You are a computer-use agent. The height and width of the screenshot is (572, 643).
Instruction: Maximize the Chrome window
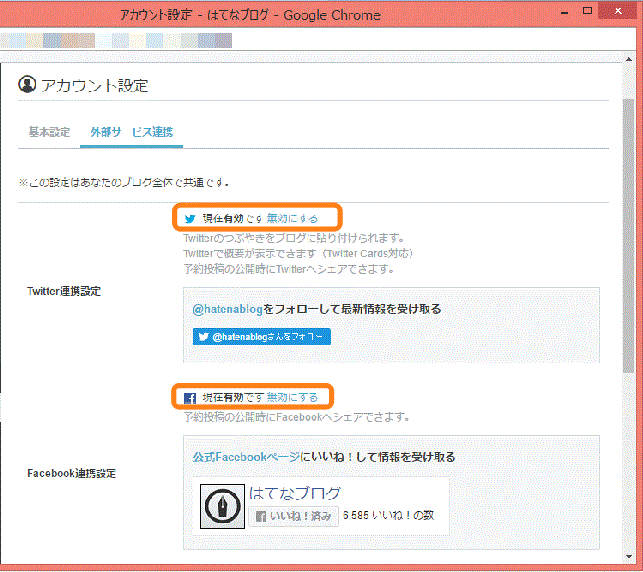587,11
